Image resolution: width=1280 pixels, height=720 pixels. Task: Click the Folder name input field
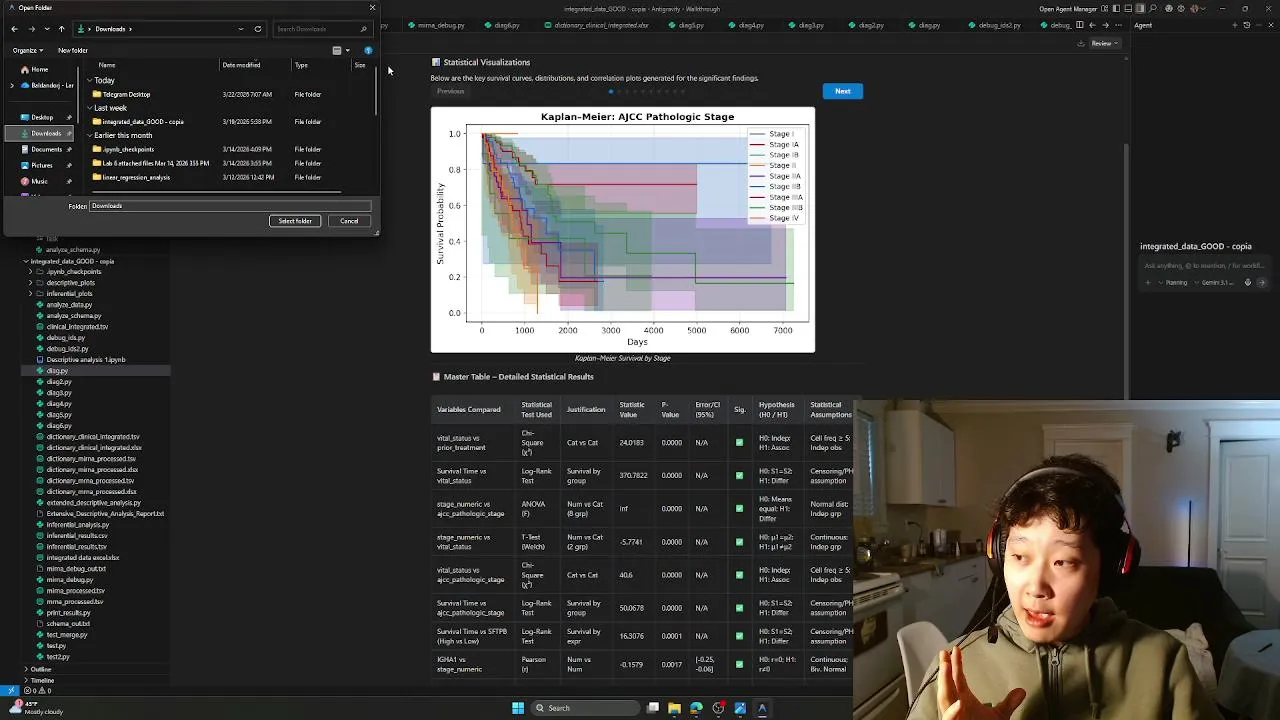(x=230, y=206)
